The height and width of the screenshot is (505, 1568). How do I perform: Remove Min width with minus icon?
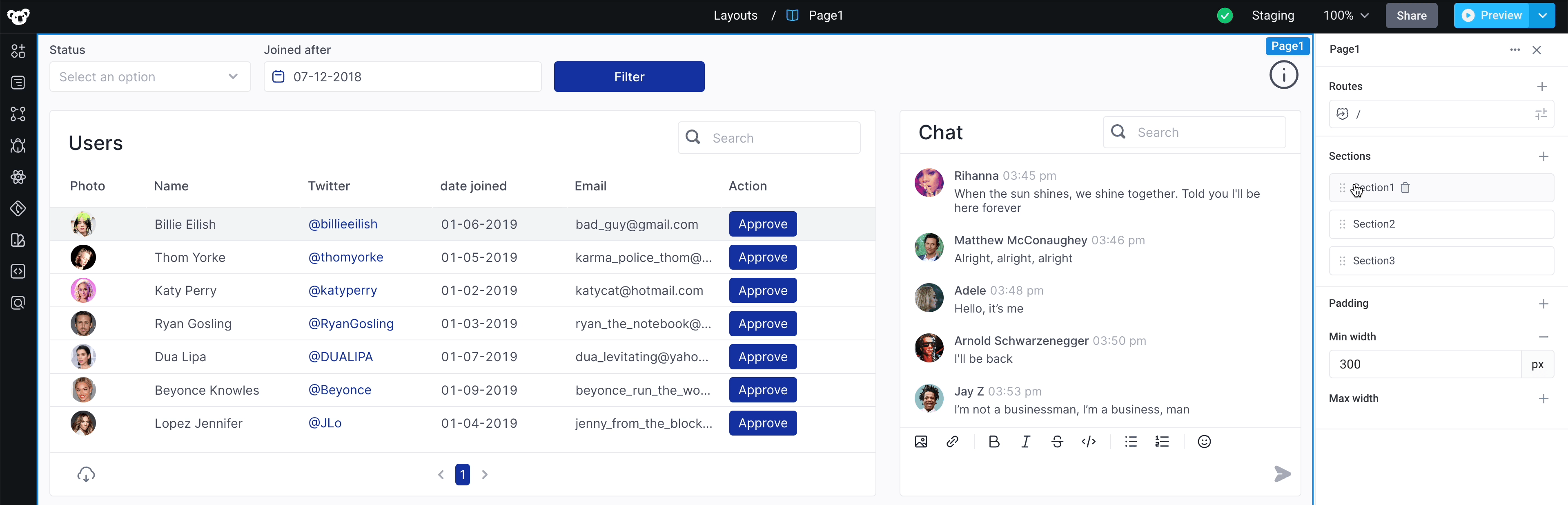[x=1543, y=337]
